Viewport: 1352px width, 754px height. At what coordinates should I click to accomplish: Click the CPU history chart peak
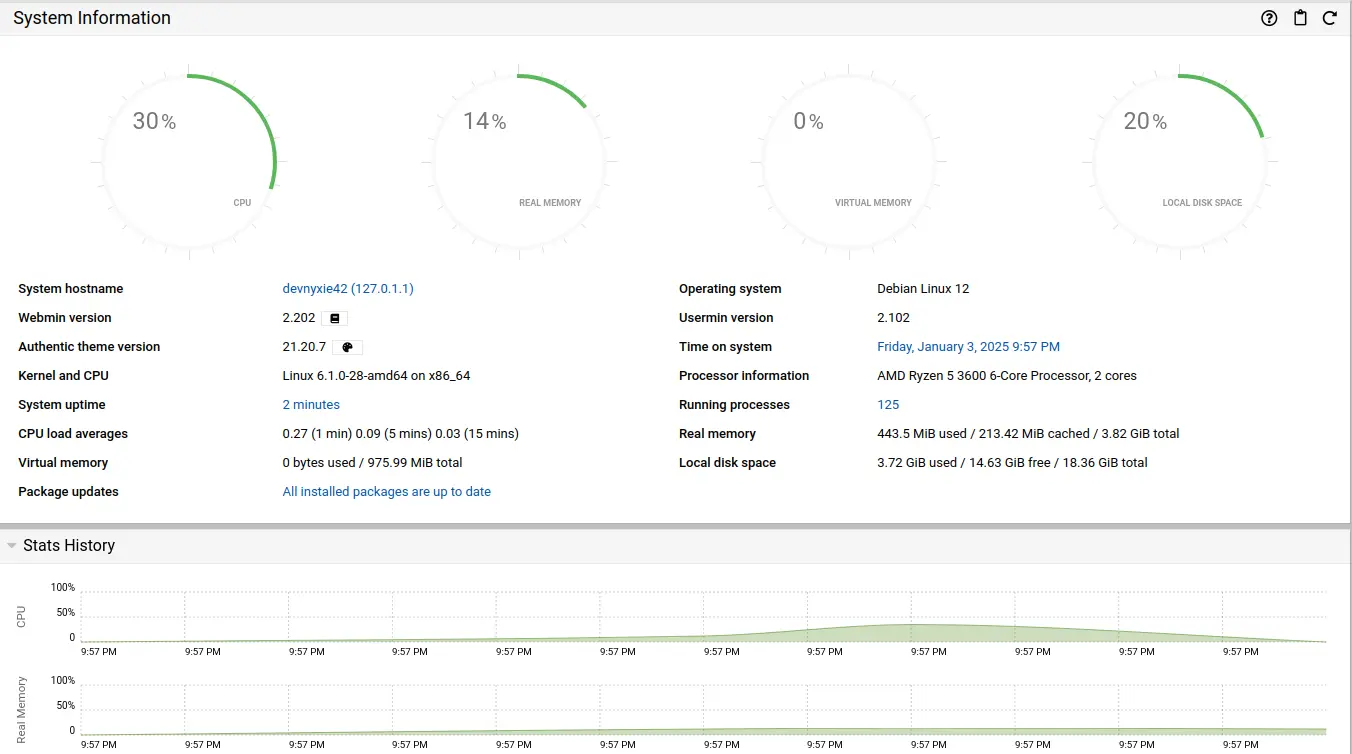[912, 630]
